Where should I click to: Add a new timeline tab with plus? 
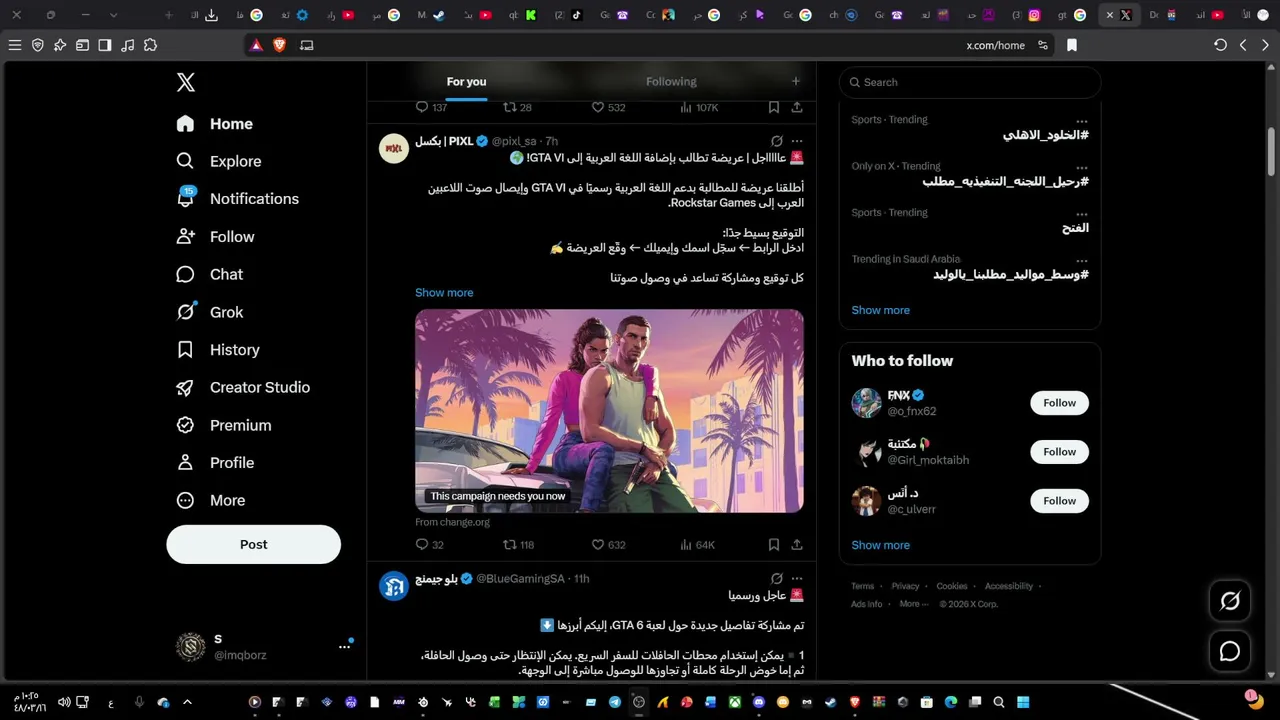point(796,82)
